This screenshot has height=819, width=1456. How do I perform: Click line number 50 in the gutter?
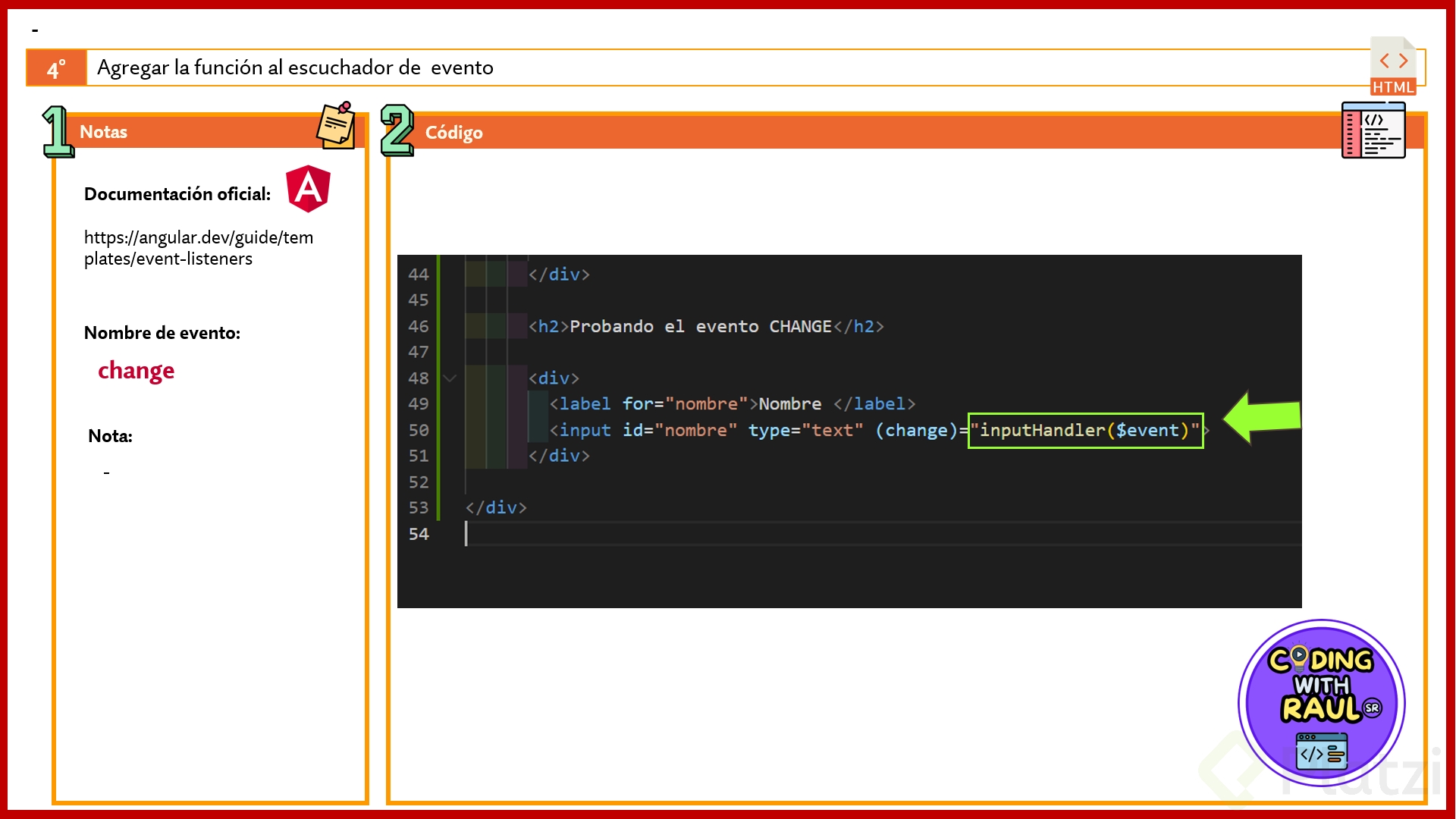pyautogui.click(x=419, y=431)
